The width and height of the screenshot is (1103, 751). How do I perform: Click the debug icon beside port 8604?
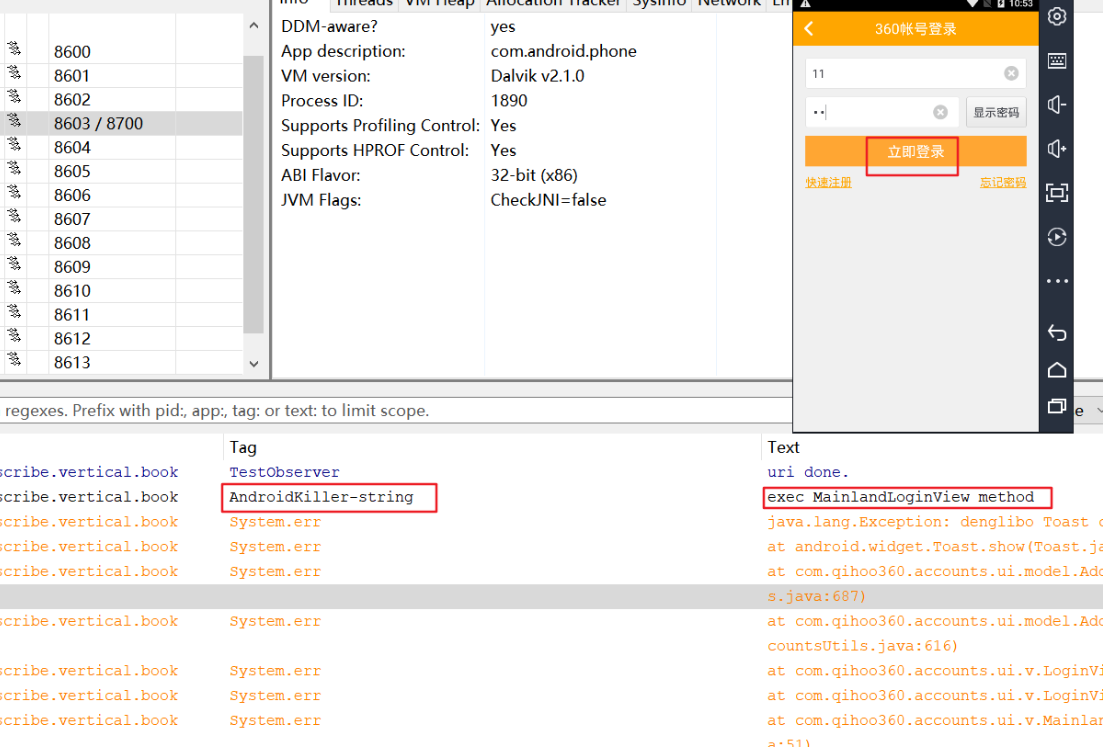click(14, 144)
